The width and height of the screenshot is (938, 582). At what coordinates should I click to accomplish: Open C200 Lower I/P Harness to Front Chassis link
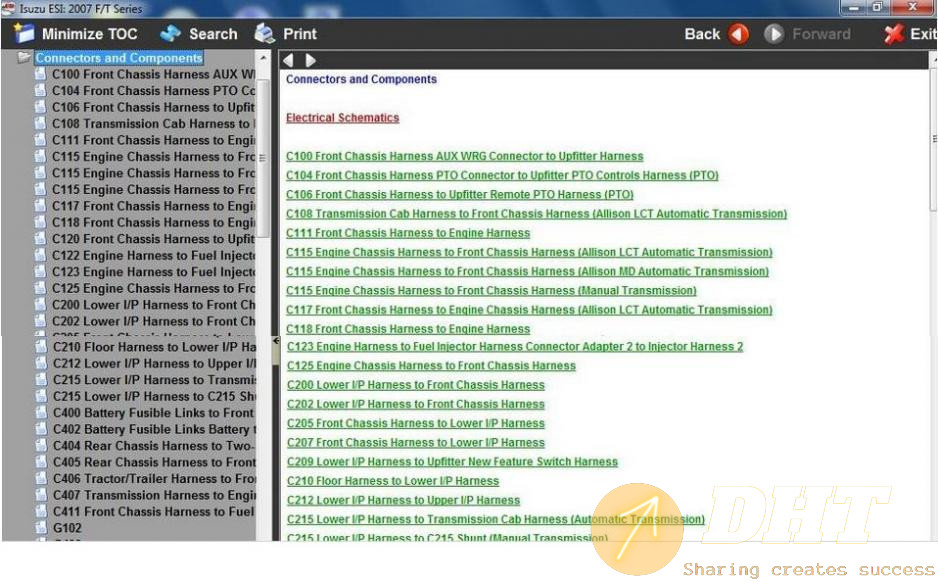point(416,385)
